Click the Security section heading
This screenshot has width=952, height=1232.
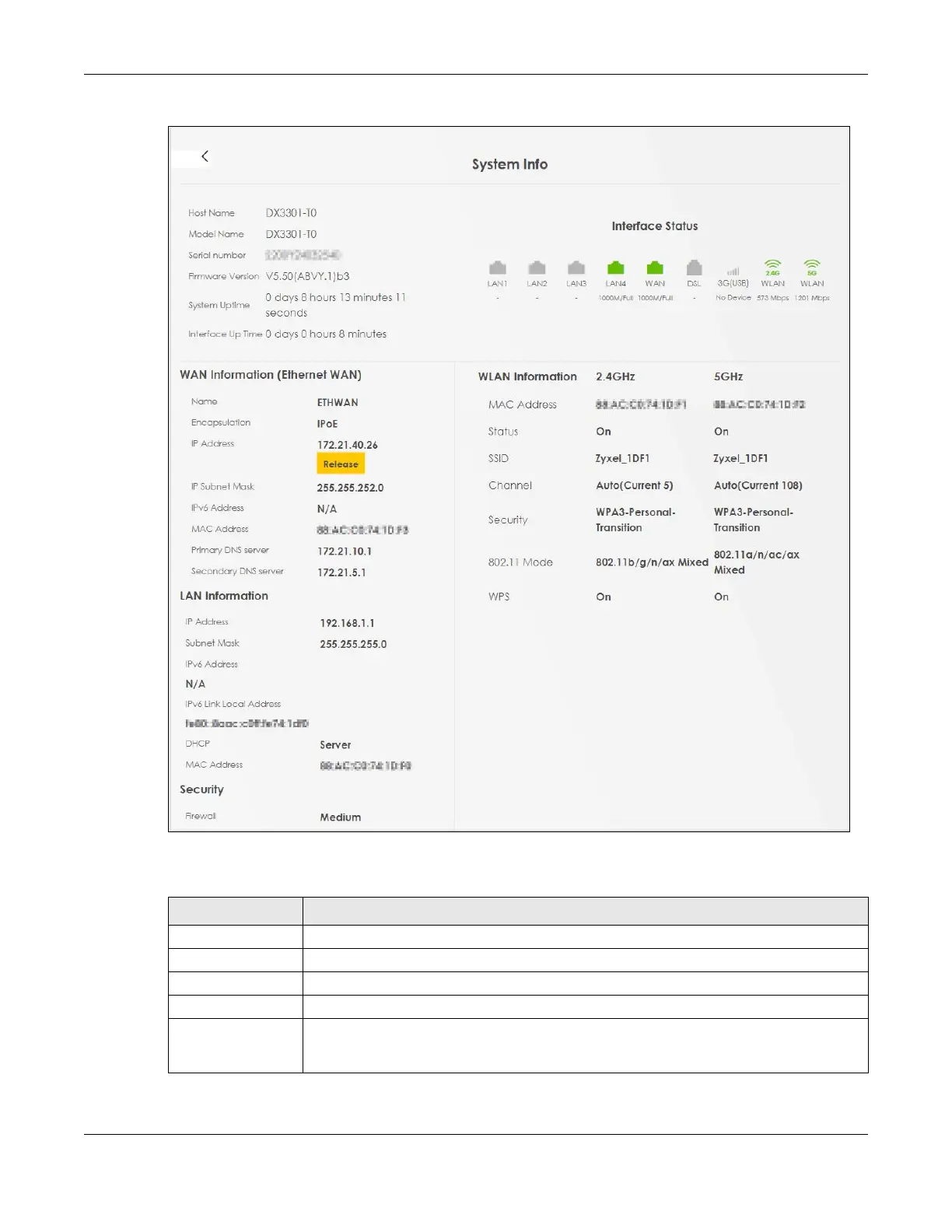point(201,789)
